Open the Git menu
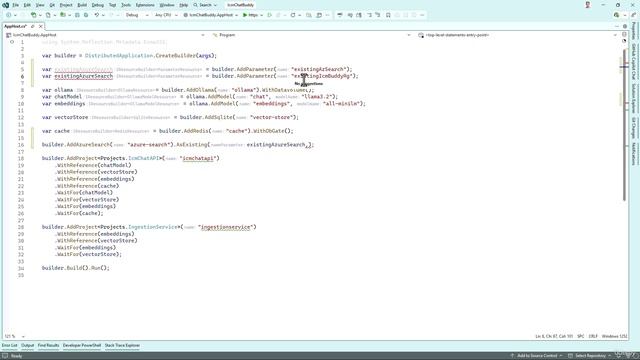Viewport: 640px width, 360px height. coord(52,5)
